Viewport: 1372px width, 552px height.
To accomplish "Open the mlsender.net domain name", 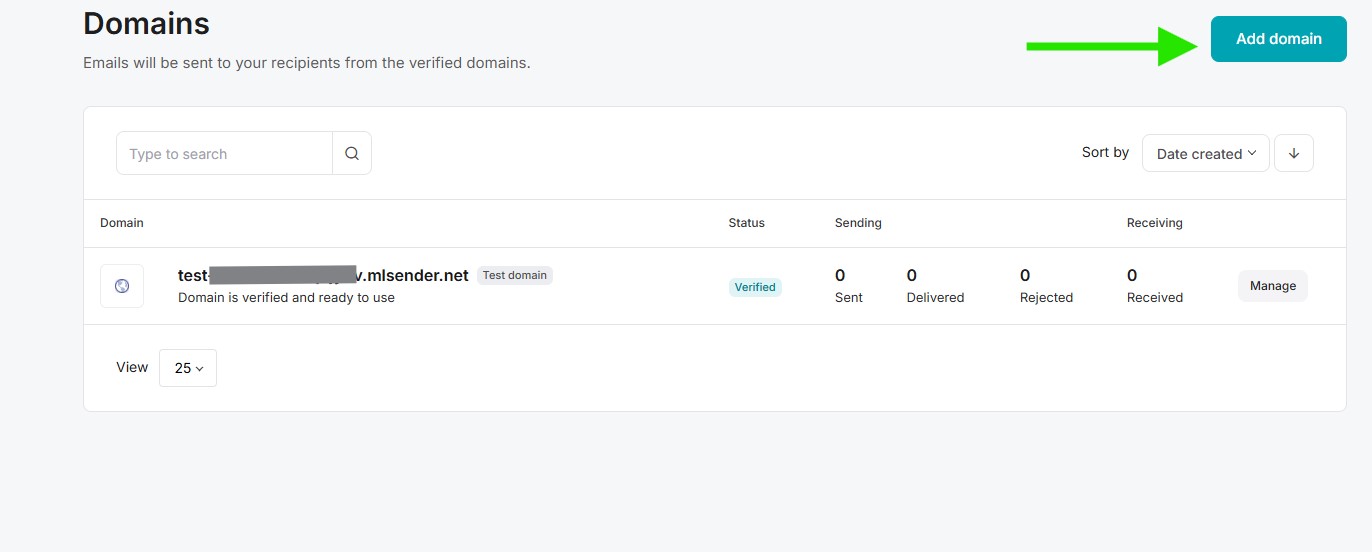I will tap(323, 275).
